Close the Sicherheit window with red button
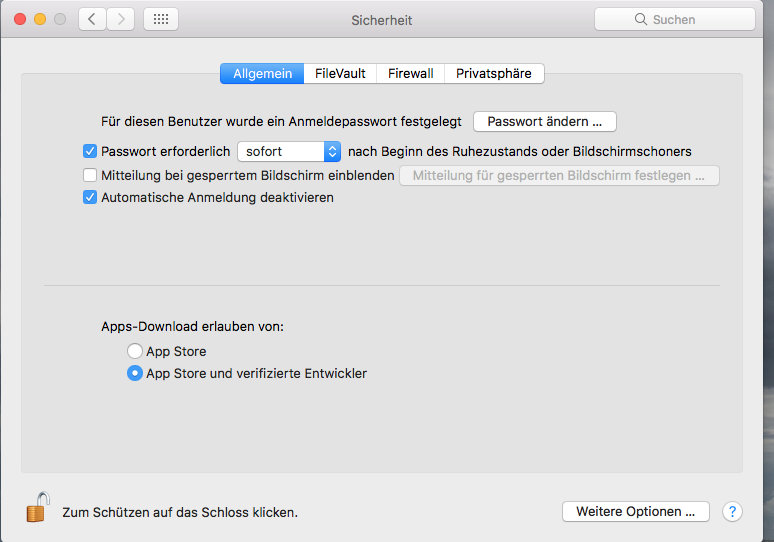This screenshot has width=774, height=542. click(20, 19)
